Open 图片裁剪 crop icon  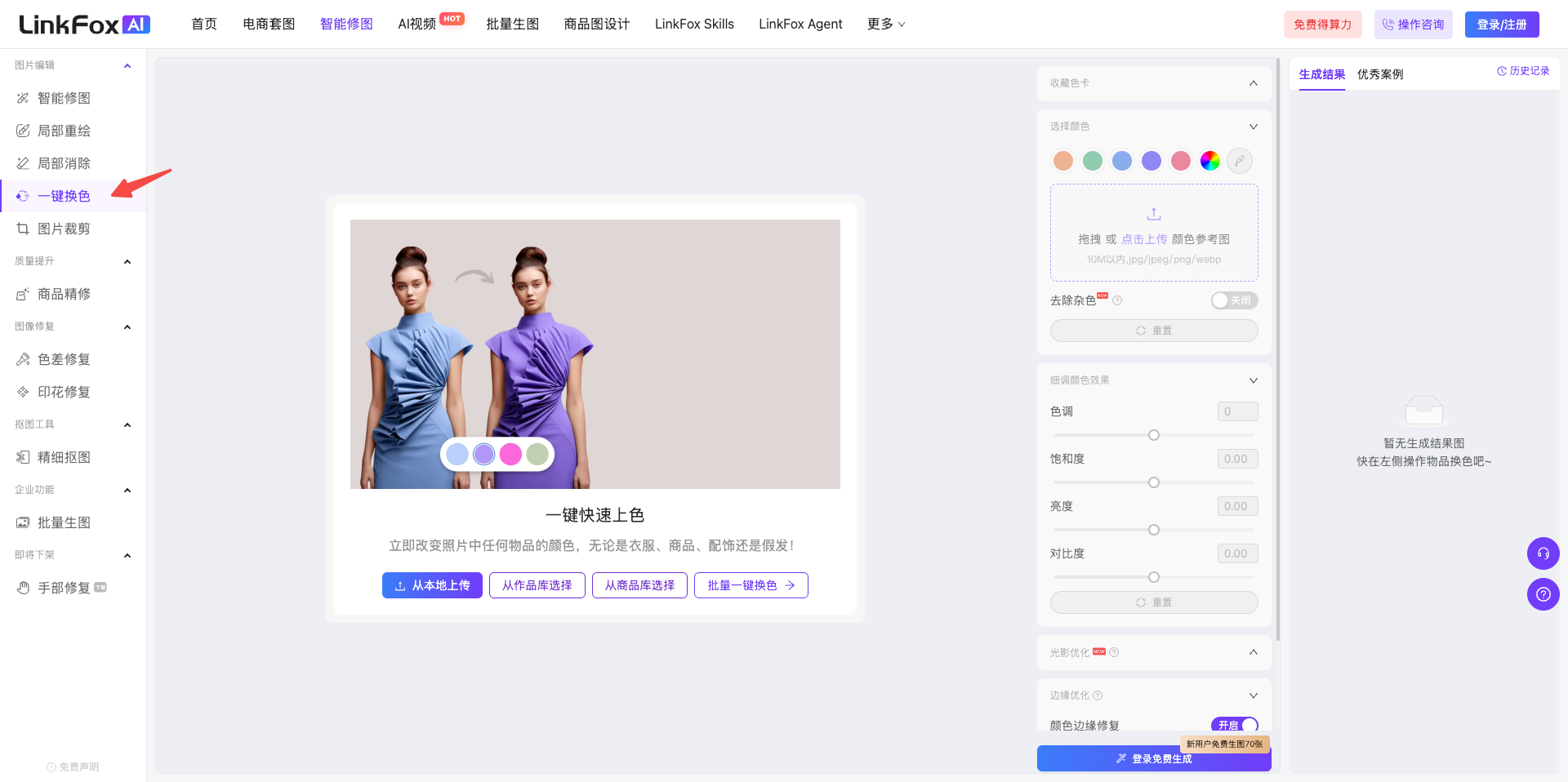tap(23, 229)
